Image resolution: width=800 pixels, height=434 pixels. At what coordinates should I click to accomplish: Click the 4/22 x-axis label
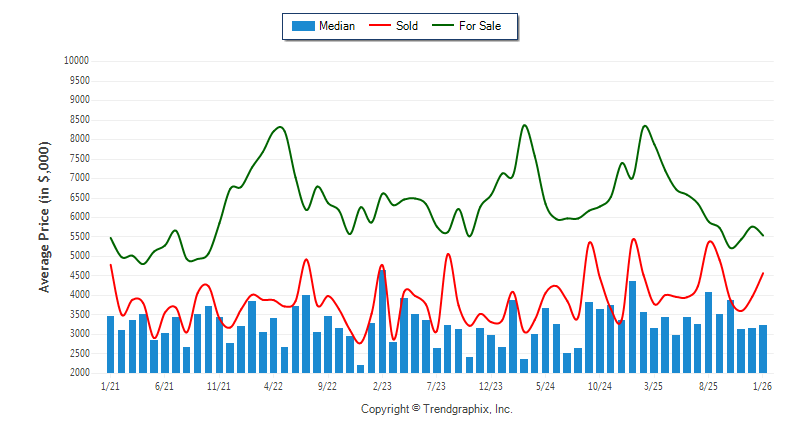(273, 385)
